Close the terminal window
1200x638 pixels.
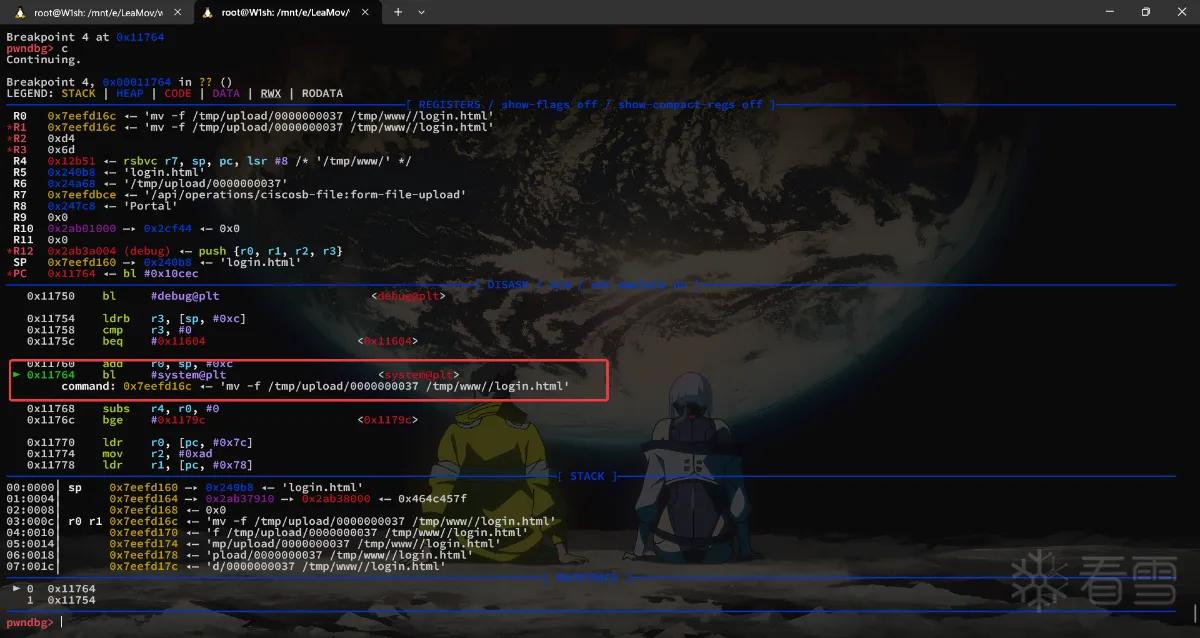pos(1181,12)
